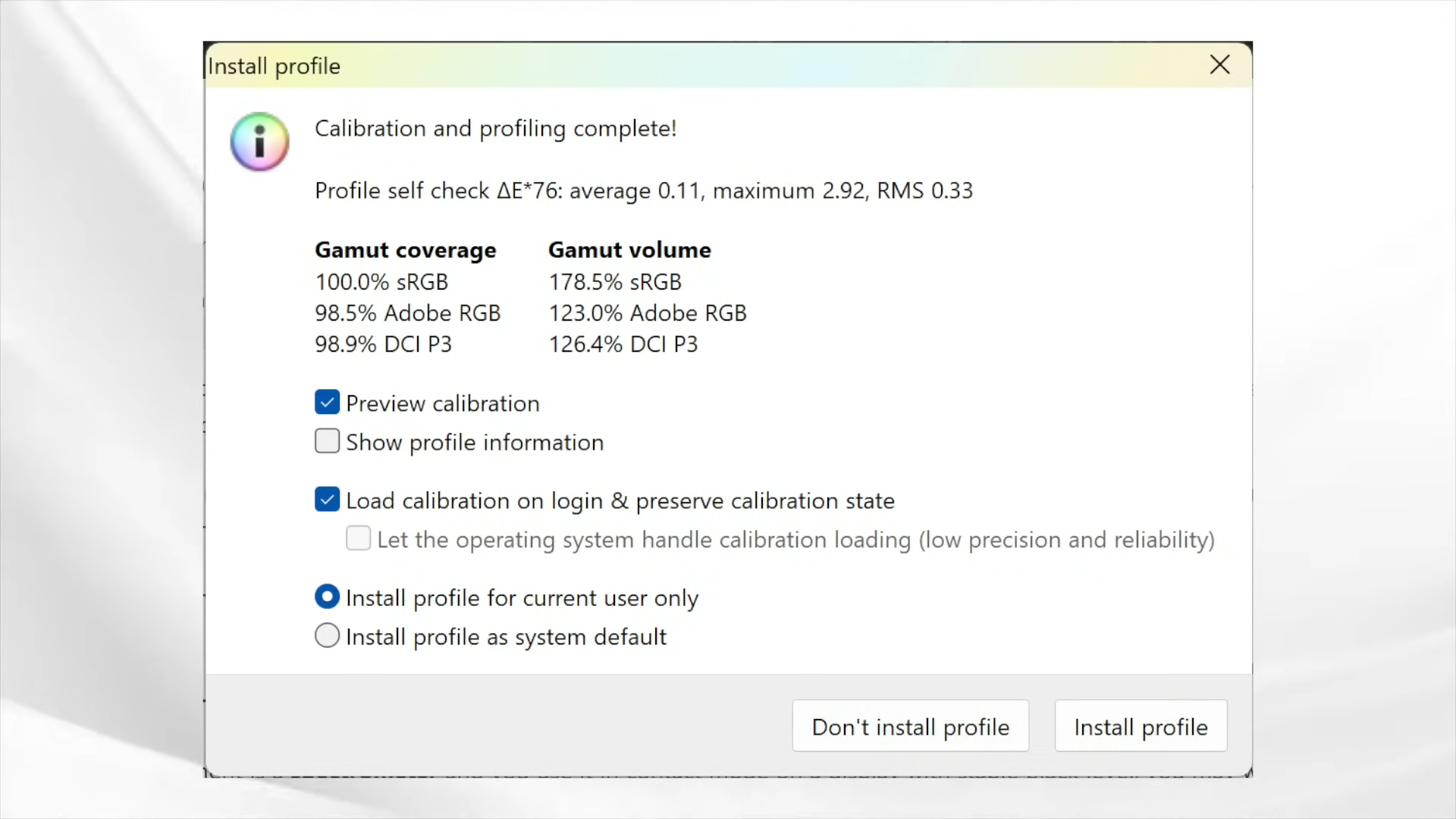Click the Install profile title bar text
Image resolution: width=1456 pixels, height=819 pixels.
point(274,66)
